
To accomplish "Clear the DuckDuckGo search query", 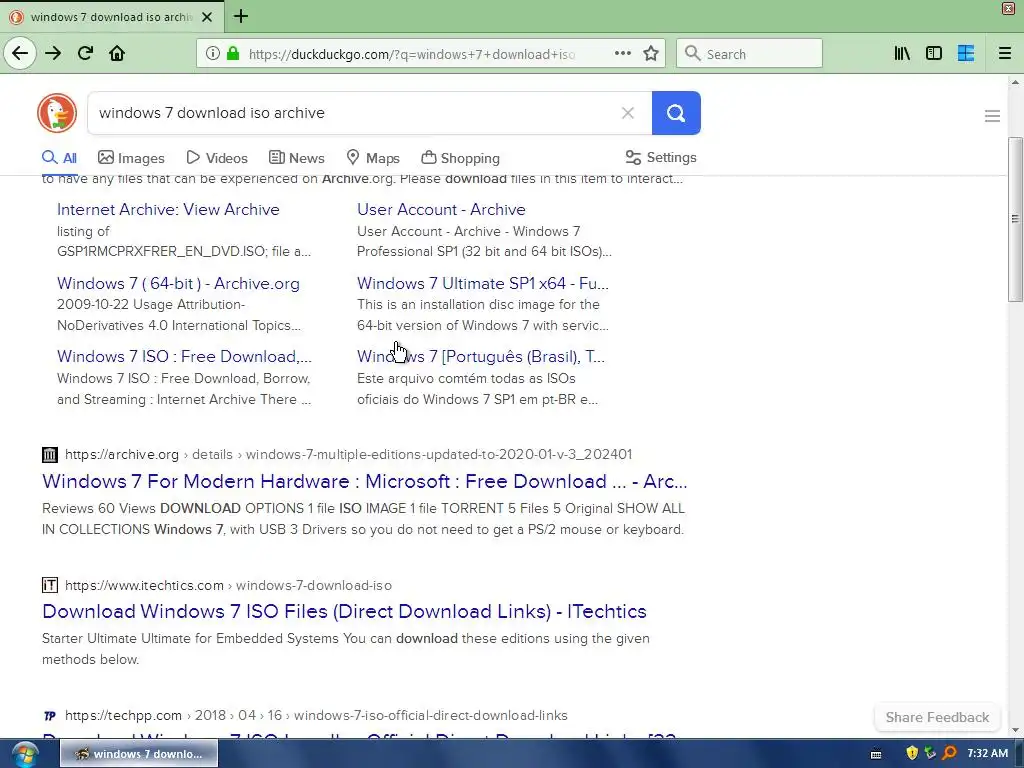I will tap(628, 113).
